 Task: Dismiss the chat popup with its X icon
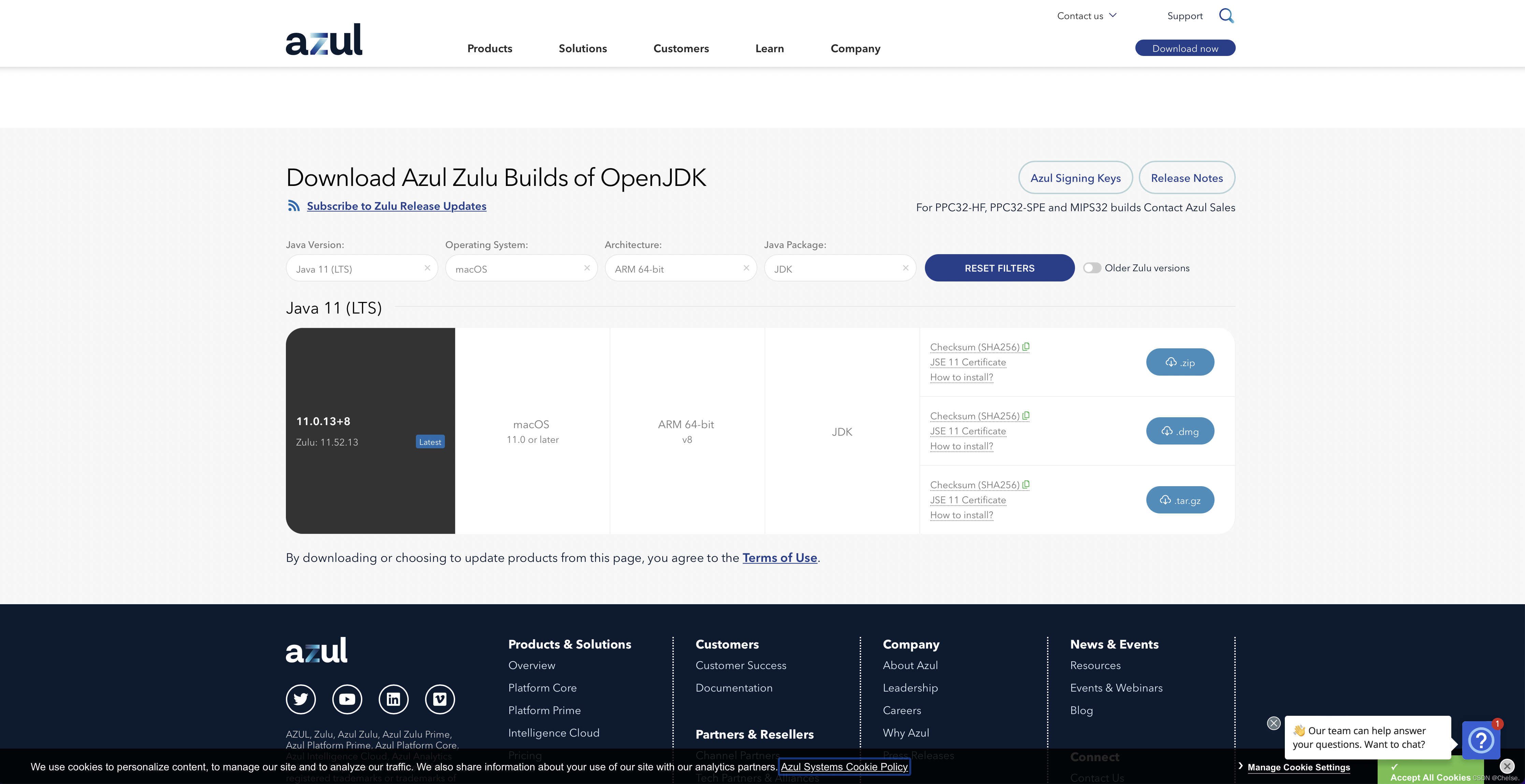point(1274,723)
